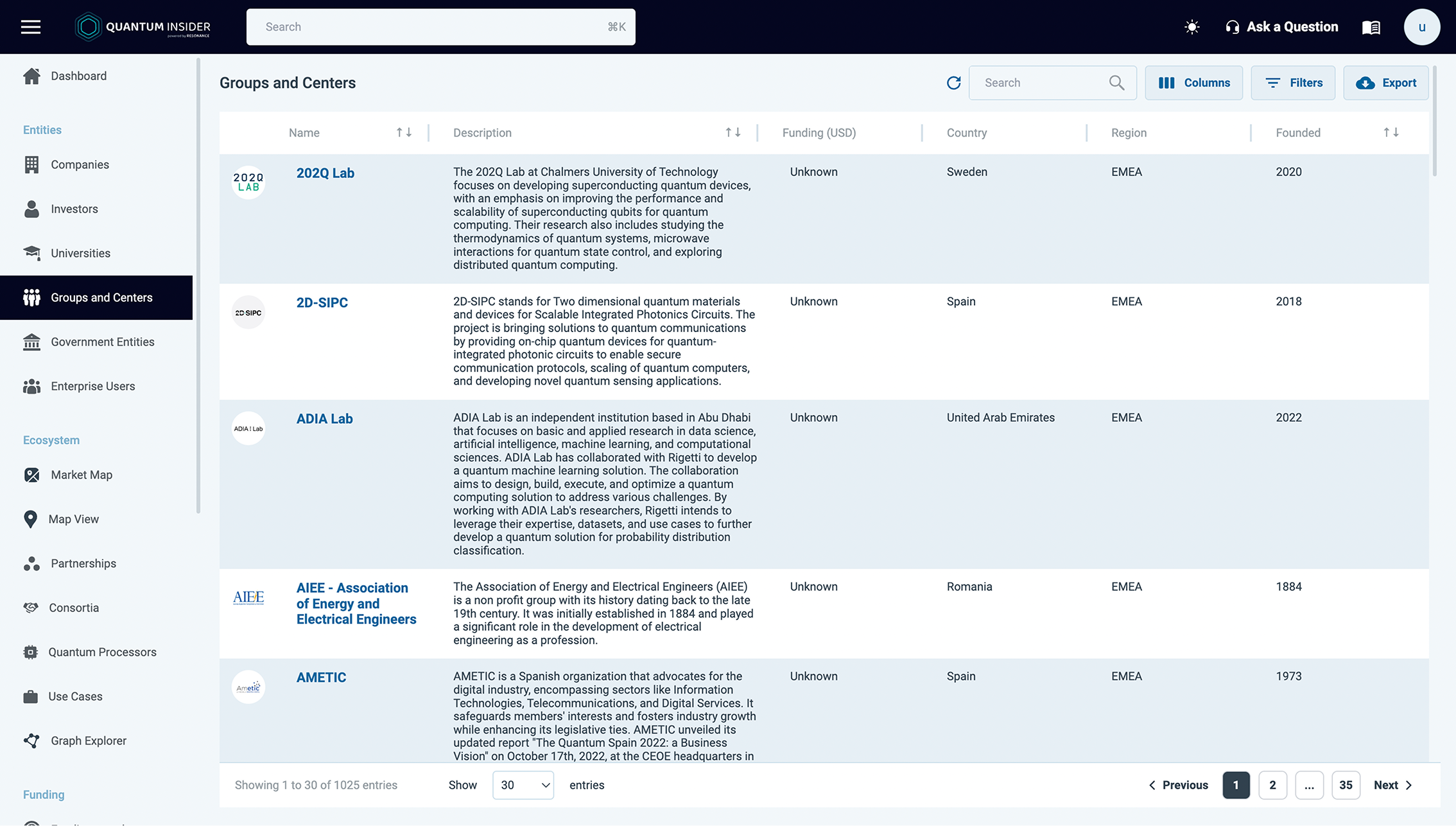
Task: Refresh the Groups and Centers table
Action: 953,83
